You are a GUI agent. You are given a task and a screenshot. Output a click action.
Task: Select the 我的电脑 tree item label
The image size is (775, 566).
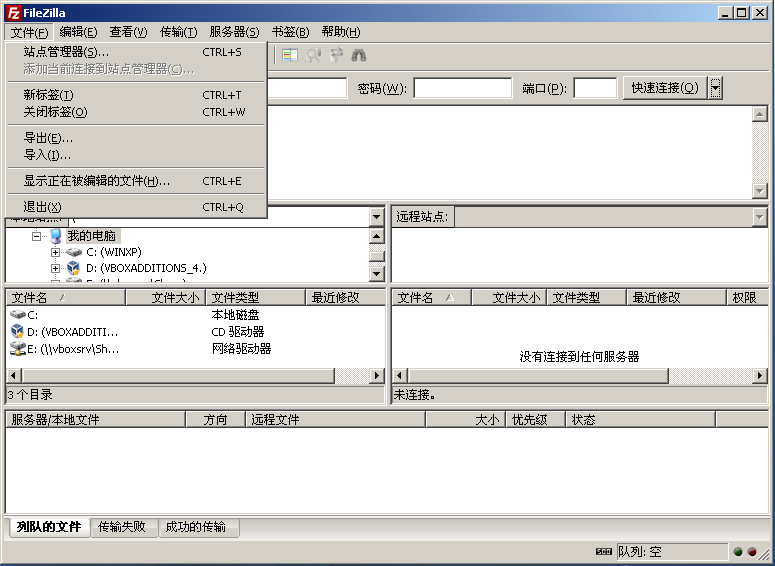pos(91,236)
